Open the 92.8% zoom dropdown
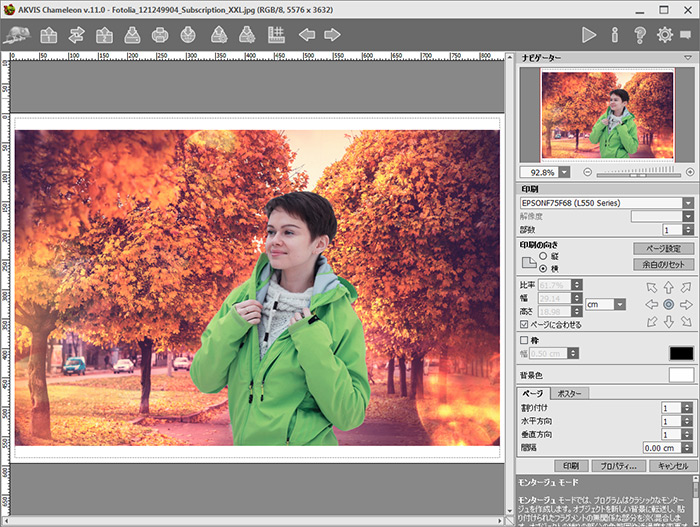The image size is (700, 527). point(564,172)
